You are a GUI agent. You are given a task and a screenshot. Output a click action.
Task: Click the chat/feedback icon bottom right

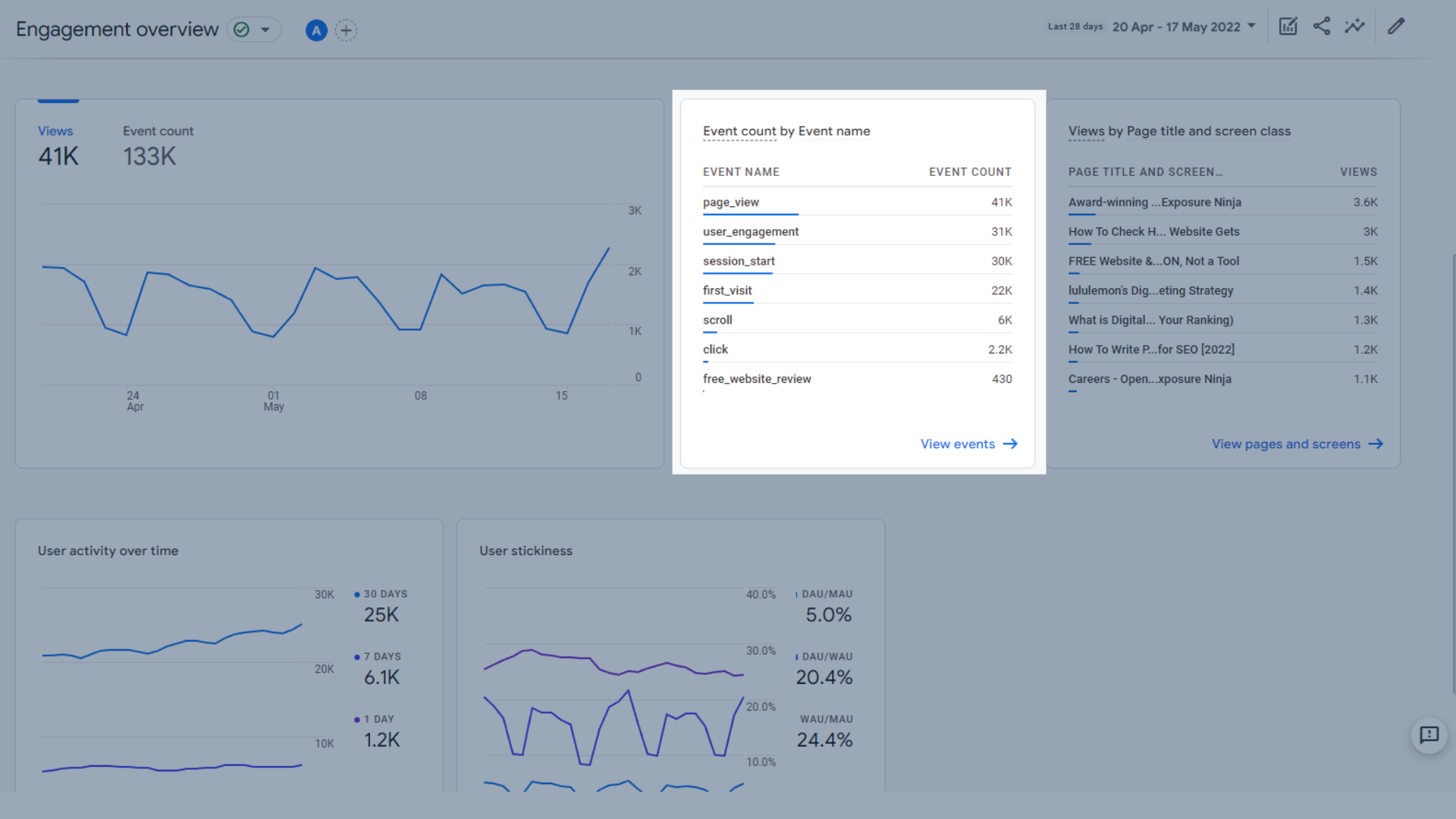tap(1430, 736)
